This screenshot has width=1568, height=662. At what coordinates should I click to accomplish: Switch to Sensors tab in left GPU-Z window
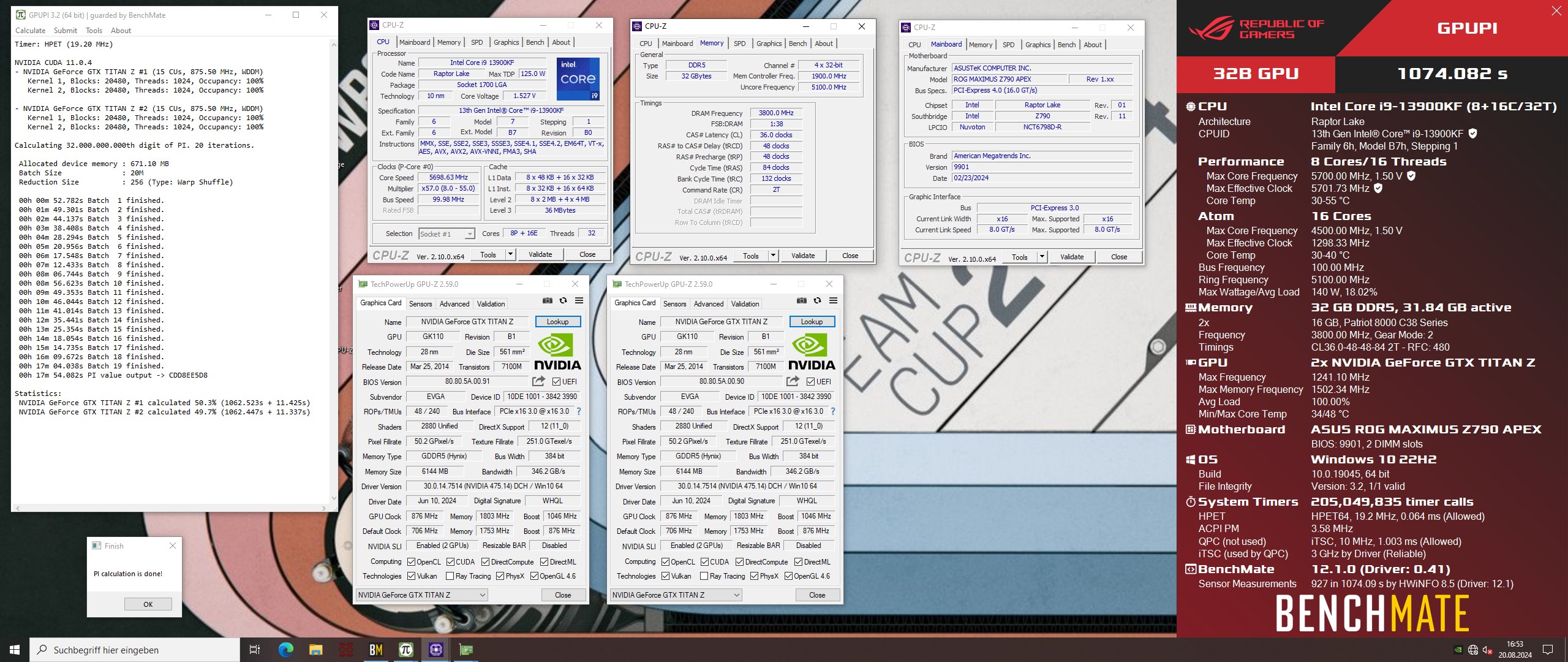click(420, 304)
